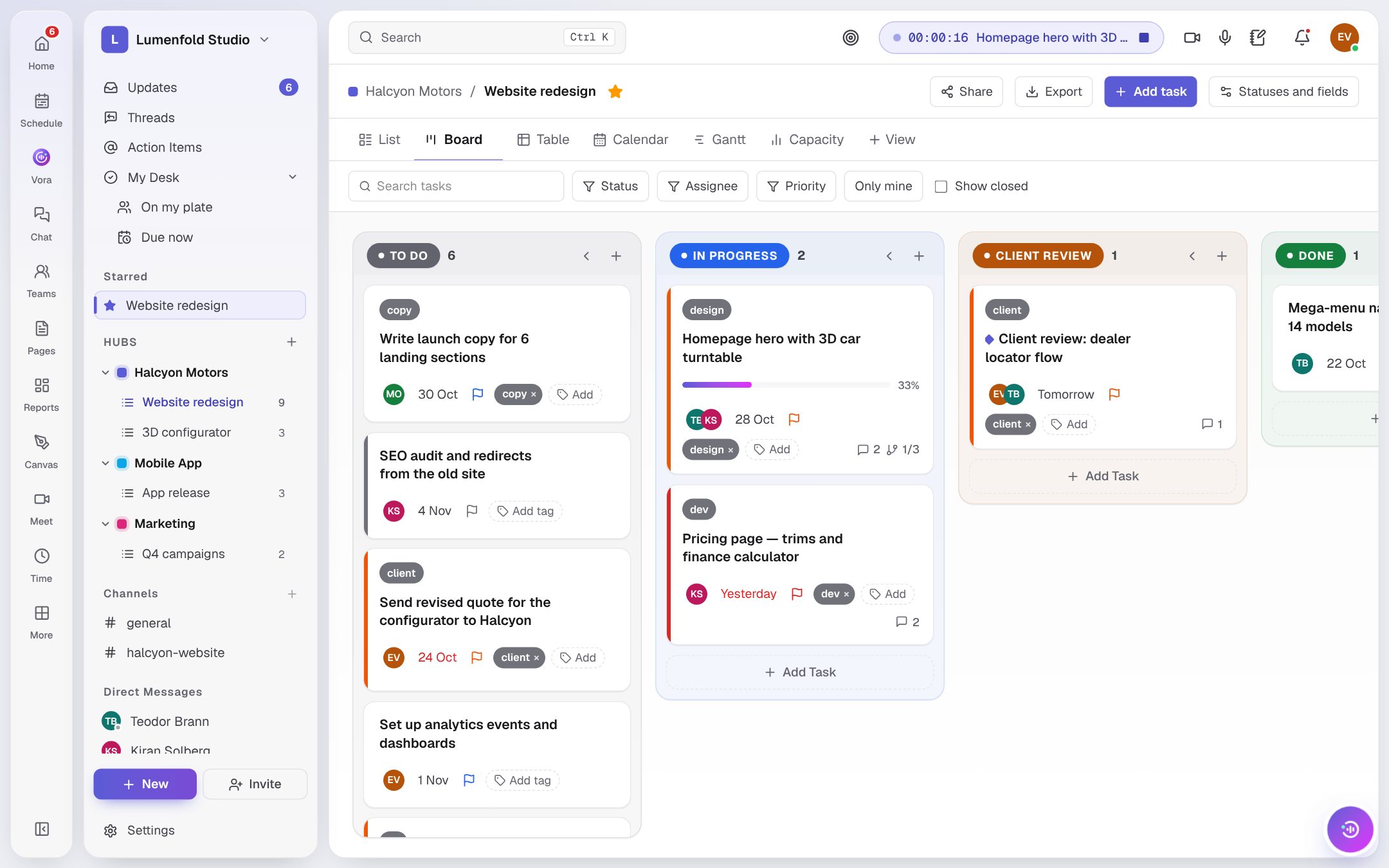The image size is (1389, 868).
Task: Remove the dev tag on Pricing page card
Action: tap(846, 594)
